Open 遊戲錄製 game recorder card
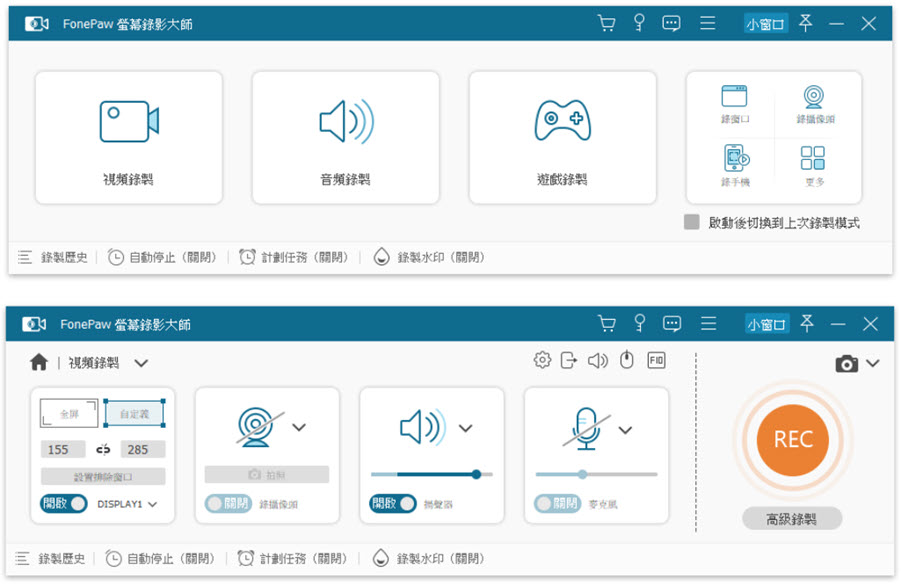Screen dimensions: 901x586 pos(563,138)
